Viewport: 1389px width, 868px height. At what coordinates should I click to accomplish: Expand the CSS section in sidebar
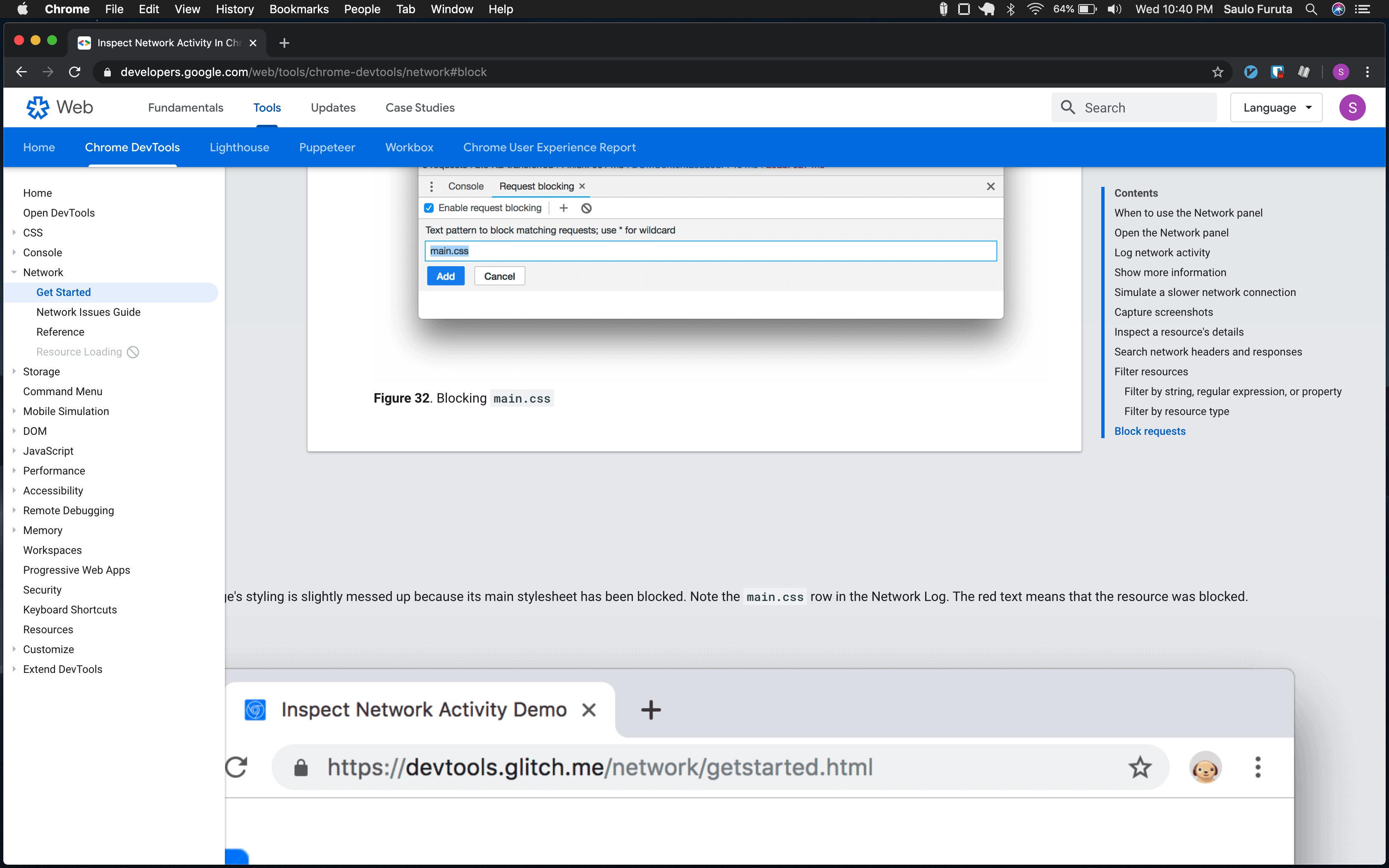pos(14,232)
